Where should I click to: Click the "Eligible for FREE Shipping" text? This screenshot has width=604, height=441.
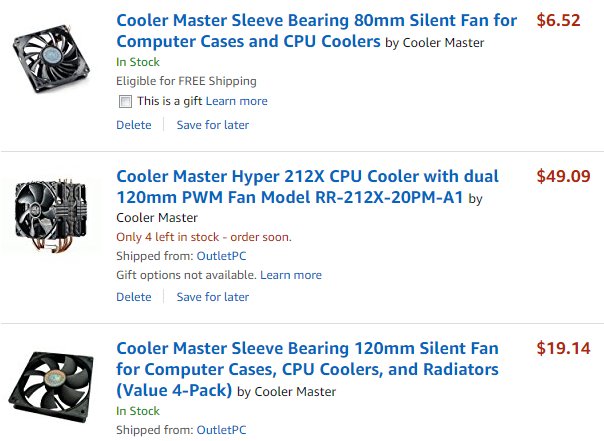[186, 81]
